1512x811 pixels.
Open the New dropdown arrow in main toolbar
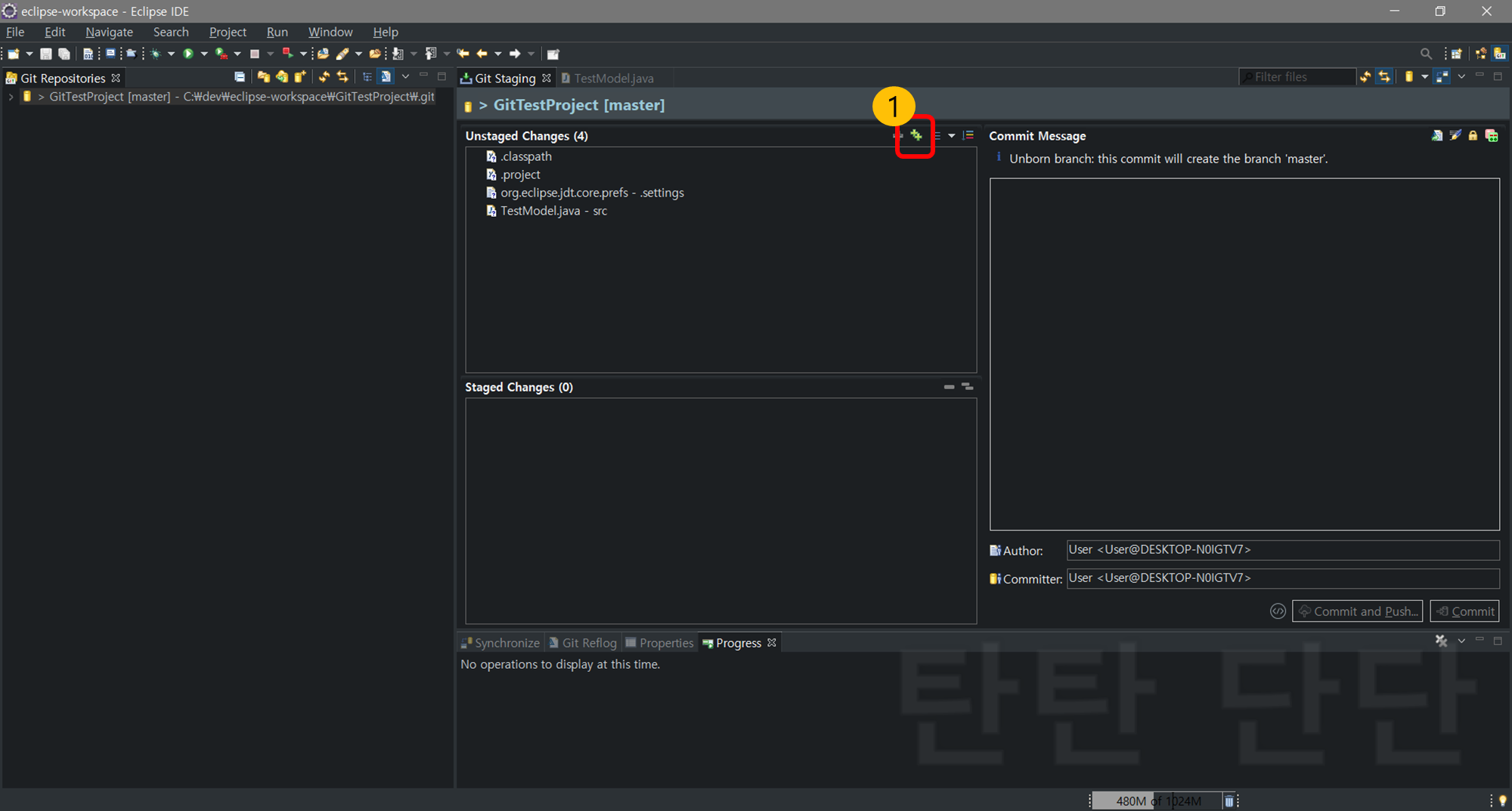point(29,54)
